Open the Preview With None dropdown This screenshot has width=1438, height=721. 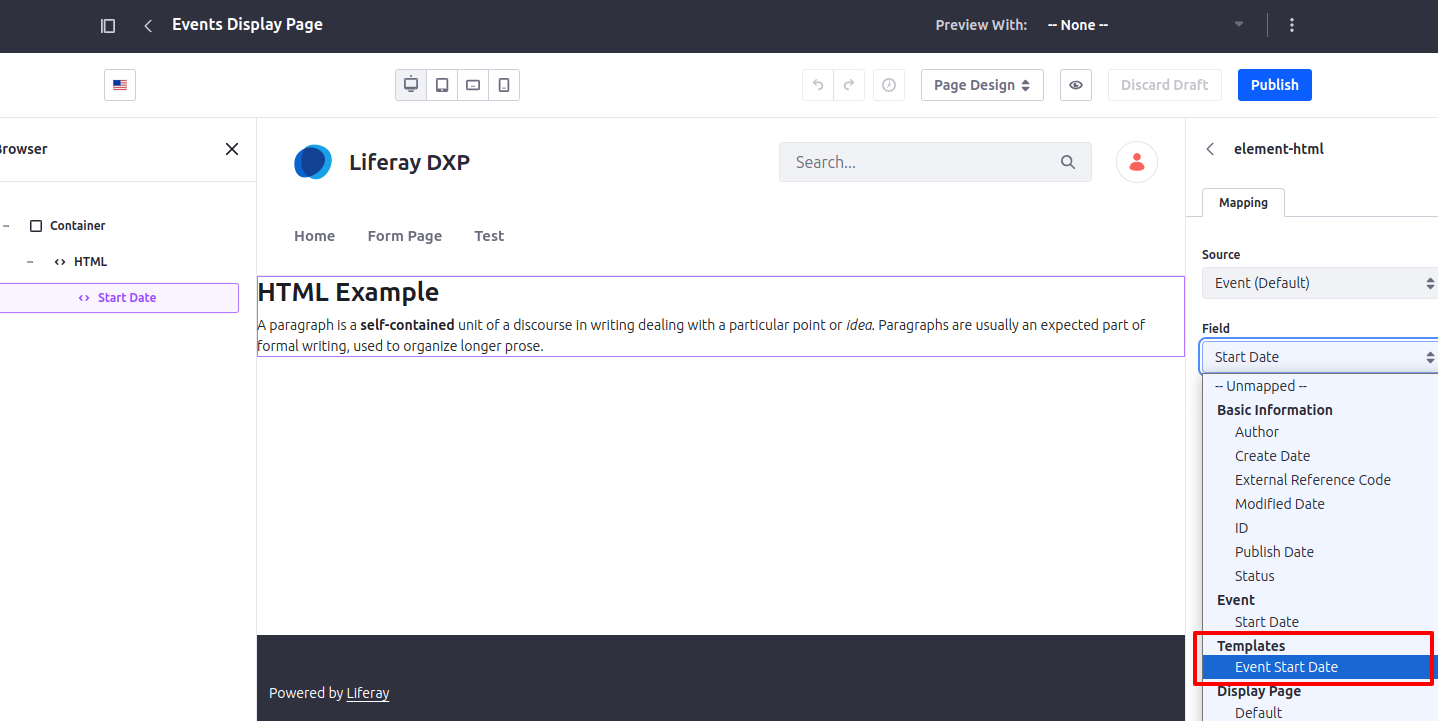click(1146, 25)
